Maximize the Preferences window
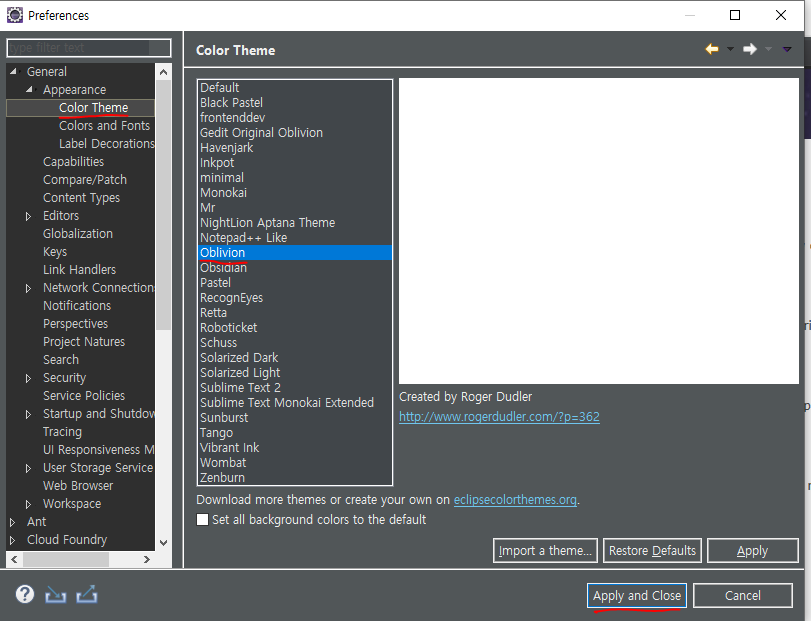The width and height of the screenshot is (811, 621). [734, 15]
